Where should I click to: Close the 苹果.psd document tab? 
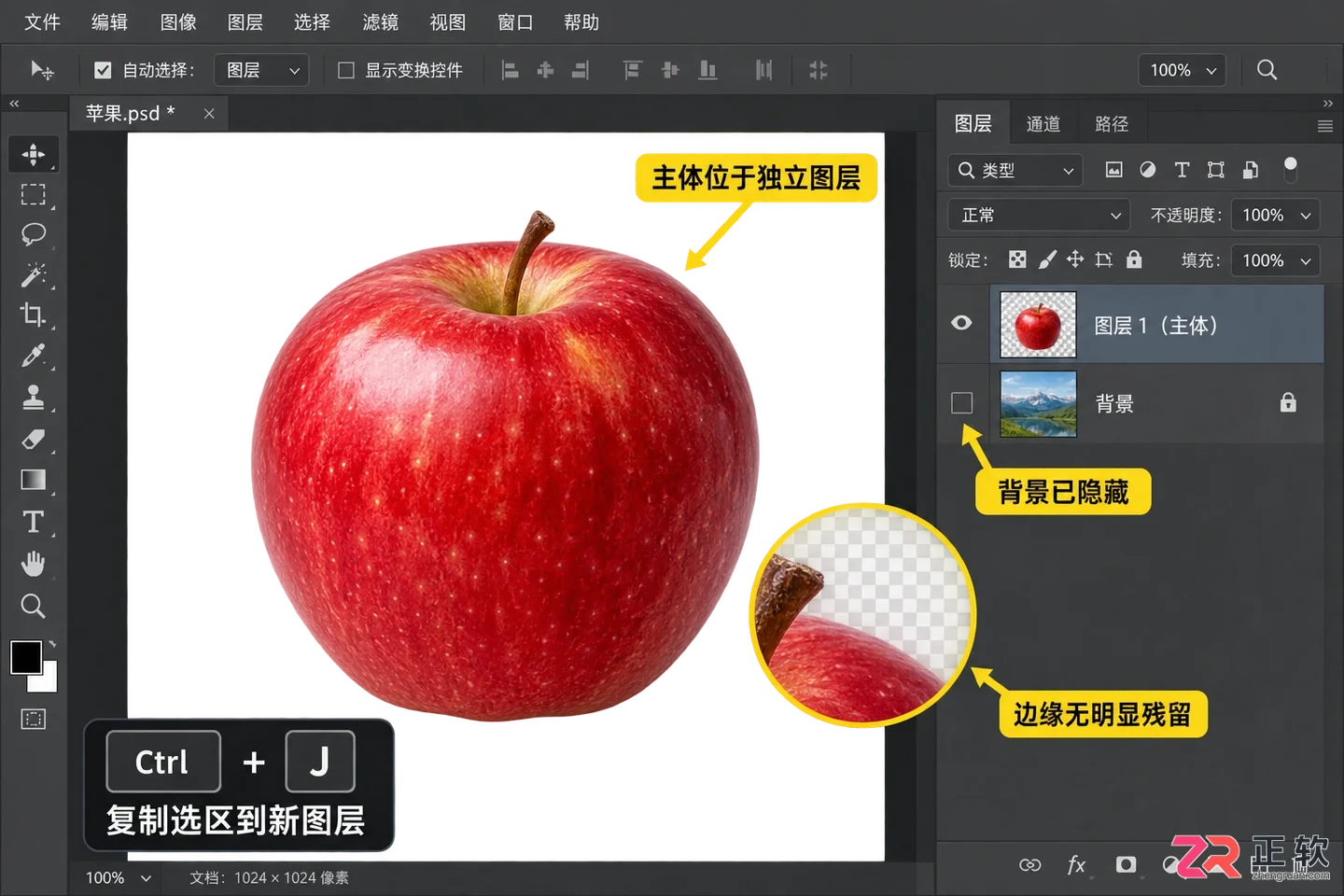click(209, 113)
